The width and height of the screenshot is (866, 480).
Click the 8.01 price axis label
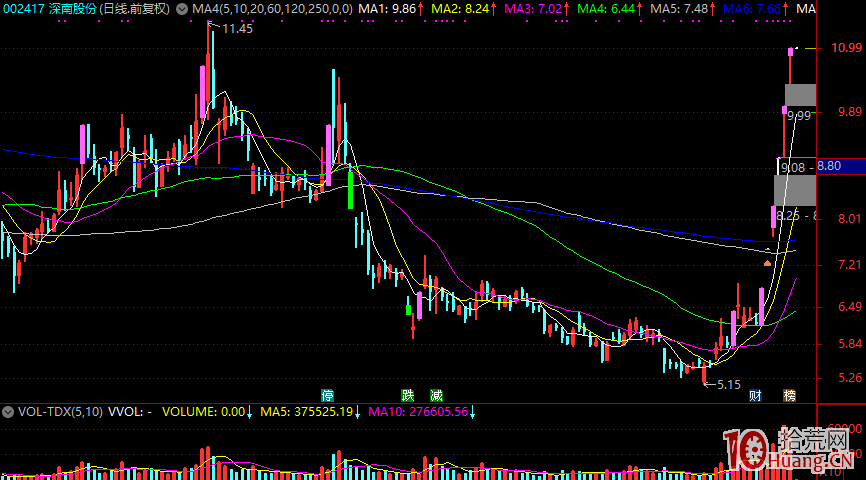click(850, 219)
